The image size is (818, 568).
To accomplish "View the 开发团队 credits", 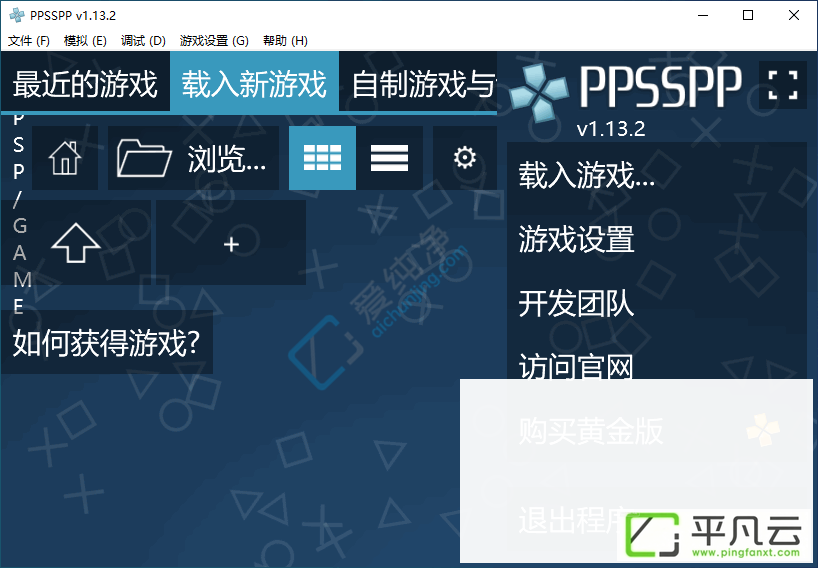I will [657, 303].
